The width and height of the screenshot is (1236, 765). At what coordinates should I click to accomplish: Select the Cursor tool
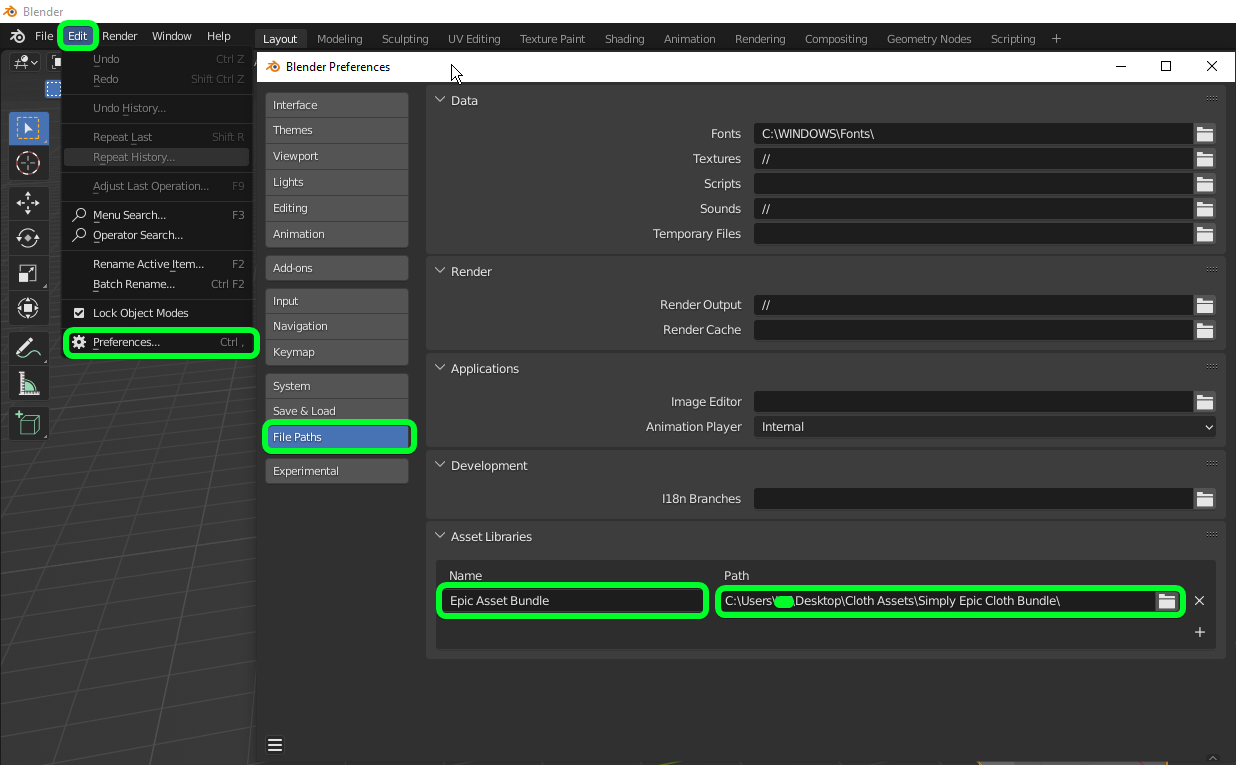click(x=28, y=163)
